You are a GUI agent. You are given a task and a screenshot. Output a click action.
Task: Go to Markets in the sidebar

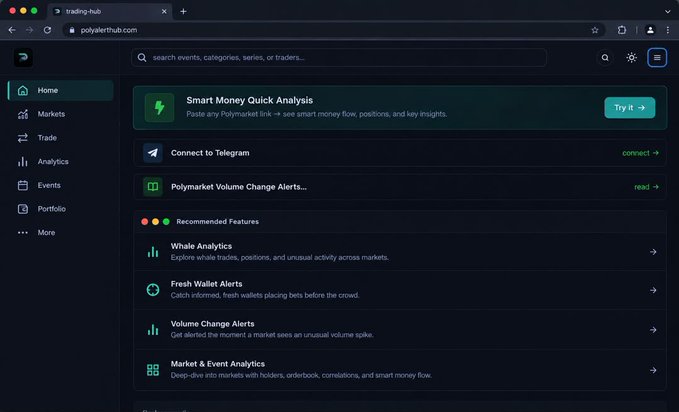point(61,114)
